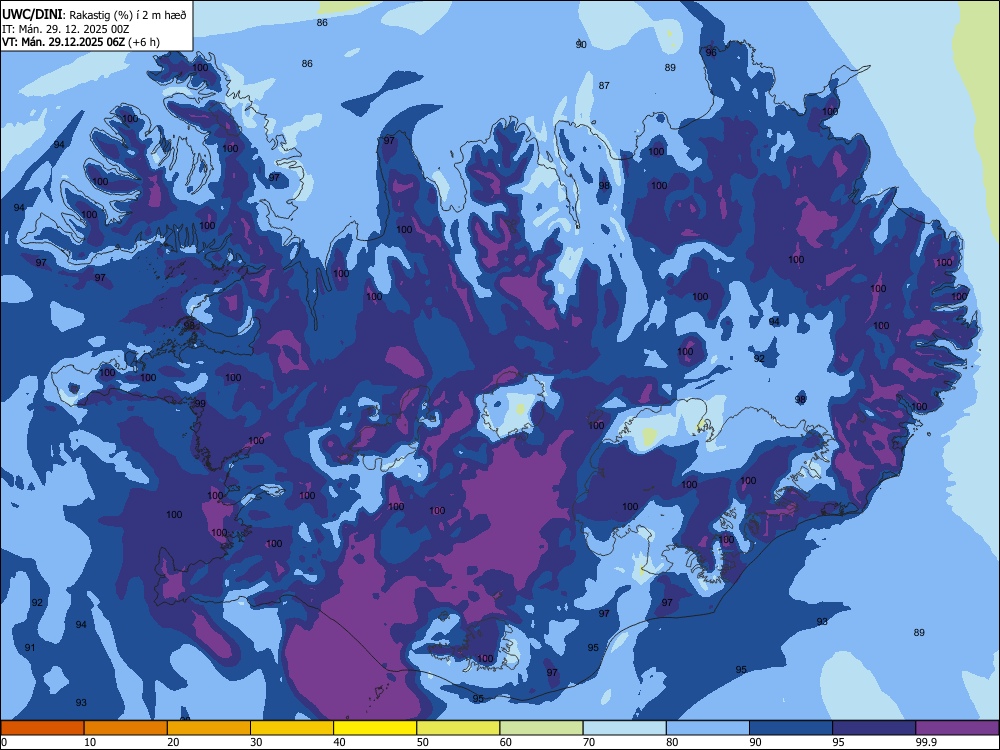Click the legend tick label '0'
The image size is (1000, 750).
[x=4, y=742]
